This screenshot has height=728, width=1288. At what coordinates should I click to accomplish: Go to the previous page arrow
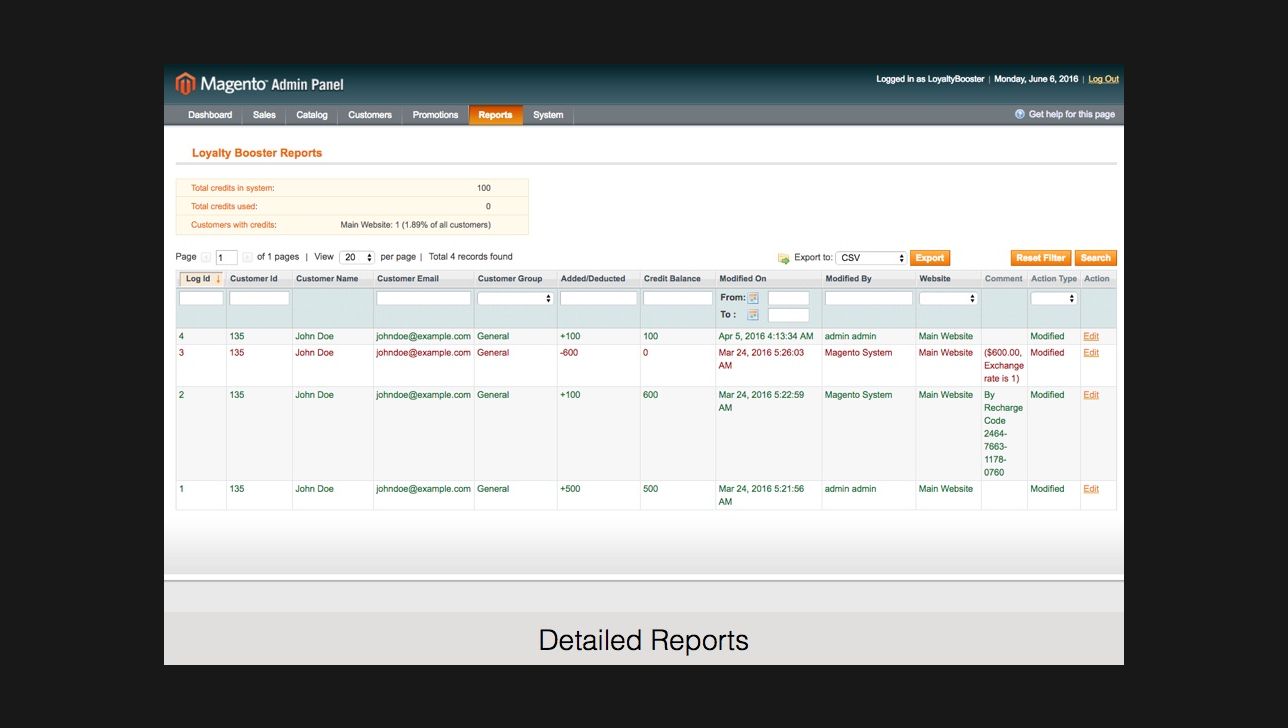(x=206, y=257)
